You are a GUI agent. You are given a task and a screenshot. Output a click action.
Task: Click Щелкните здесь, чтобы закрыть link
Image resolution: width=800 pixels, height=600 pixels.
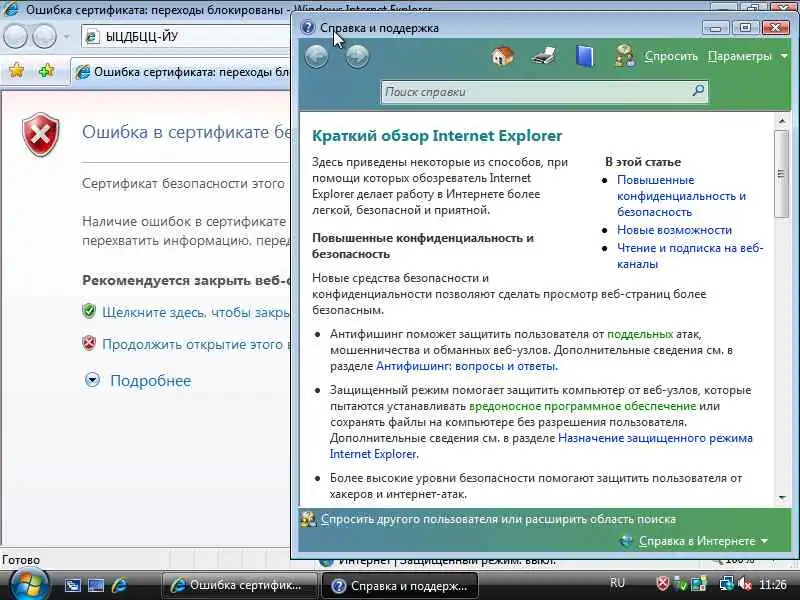click(x=196, y=312)
